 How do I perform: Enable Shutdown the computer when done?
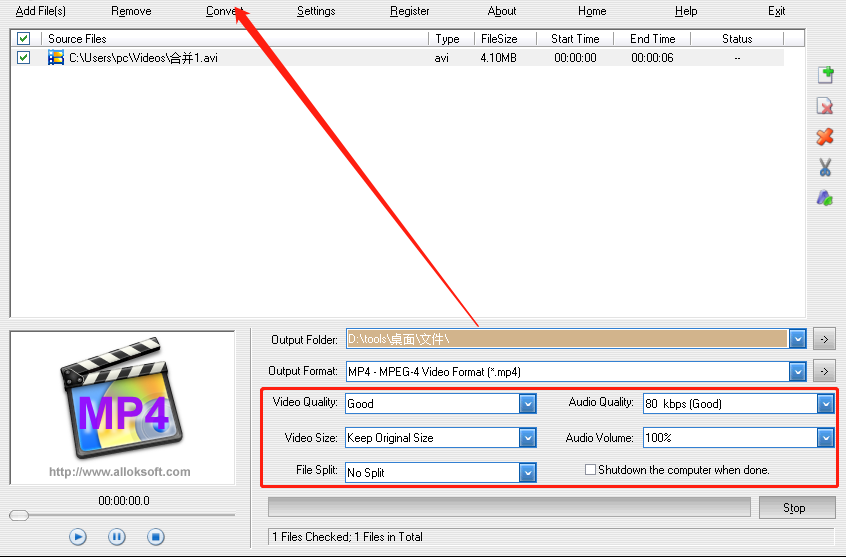590,470
